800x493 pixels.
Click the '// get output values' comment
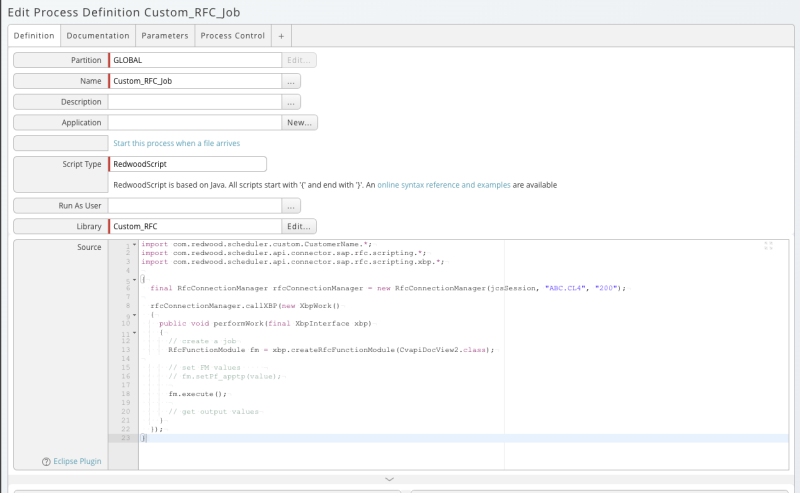[213, 412]
